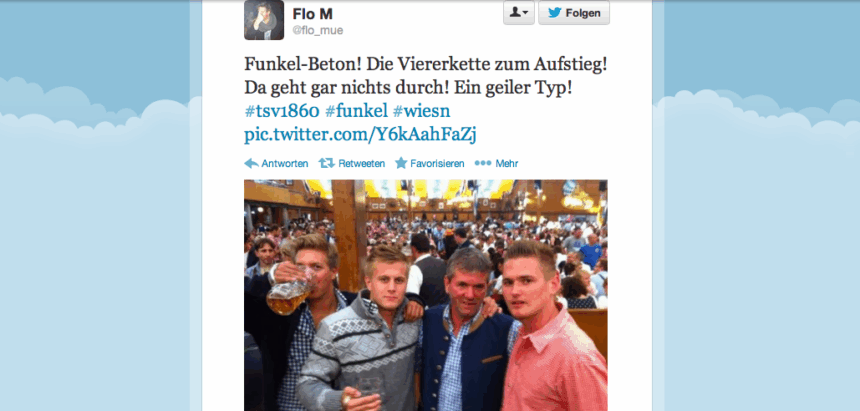Click the Flo M profile avatar

(264, 20)
